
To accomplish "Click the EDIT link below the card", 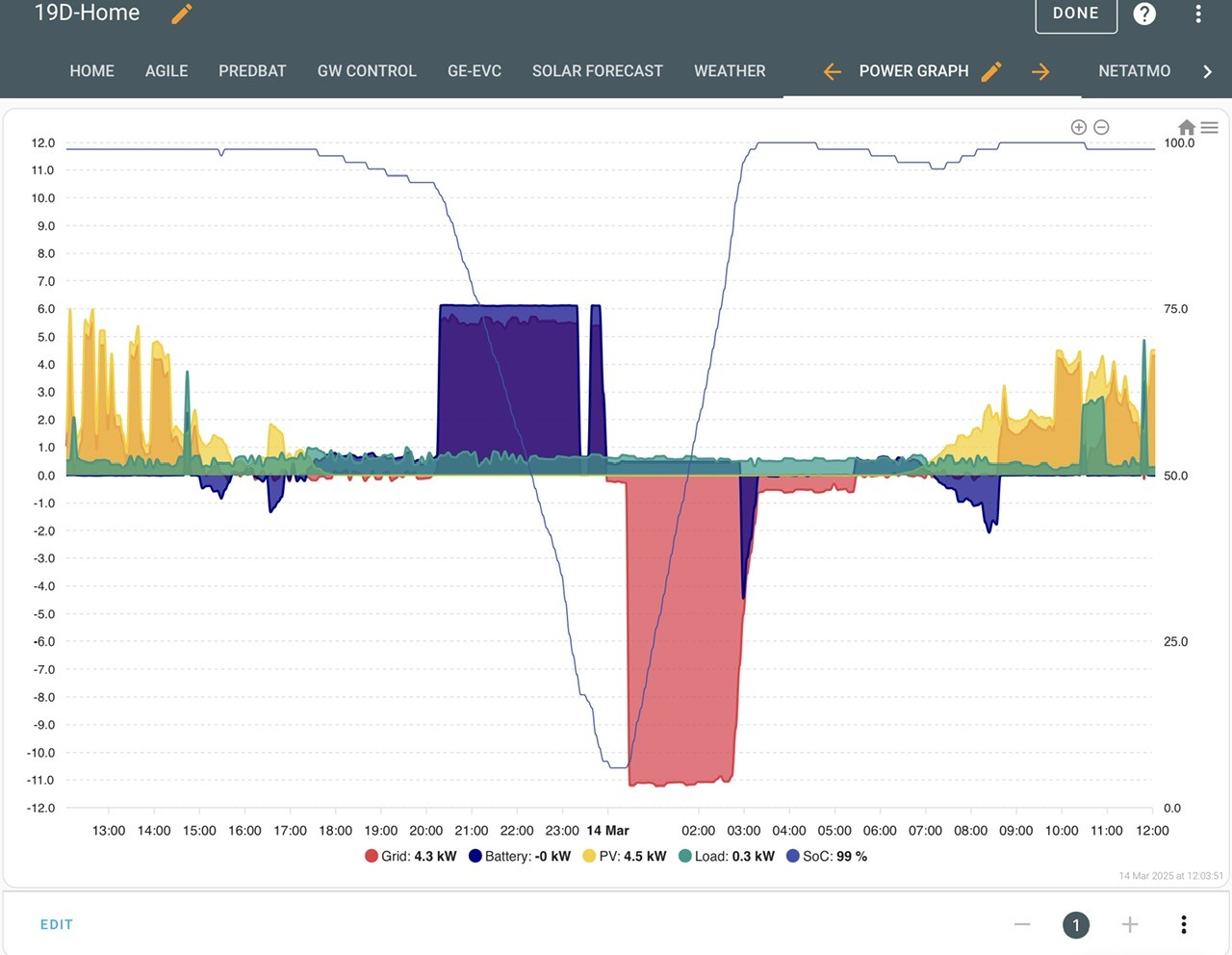I will [x=57, y=924].
